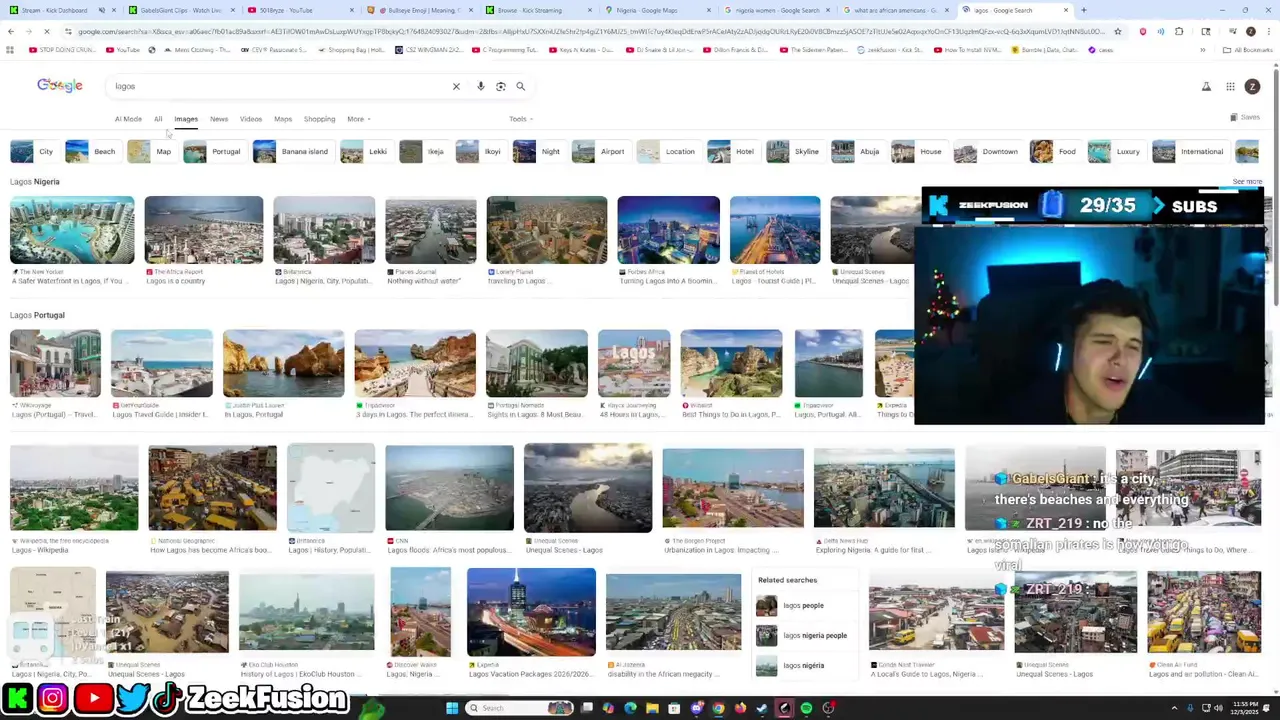1280x720 pixels.
Task: Stop loading the page in Chrome toolbar
Action: click(46, 32)
